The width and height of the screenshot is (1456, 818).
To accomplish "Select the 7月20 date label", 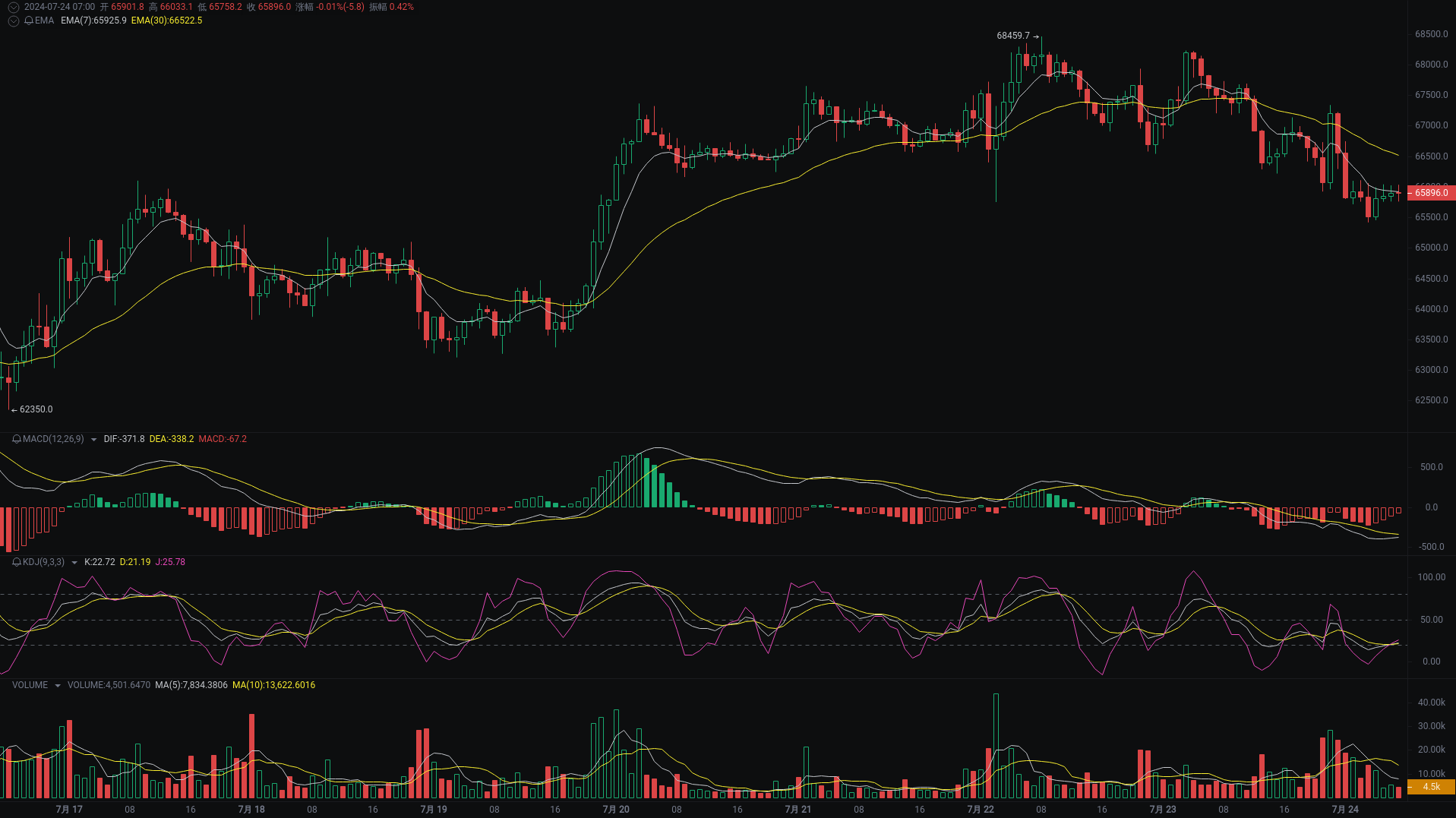I will pyautogui.click(x=616, y=809).
